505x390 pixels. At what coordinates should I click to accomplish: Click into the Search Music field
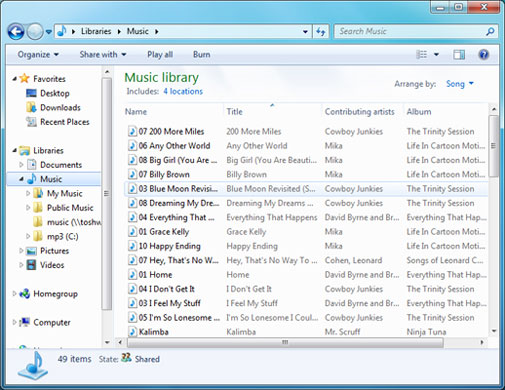point(410,31)
